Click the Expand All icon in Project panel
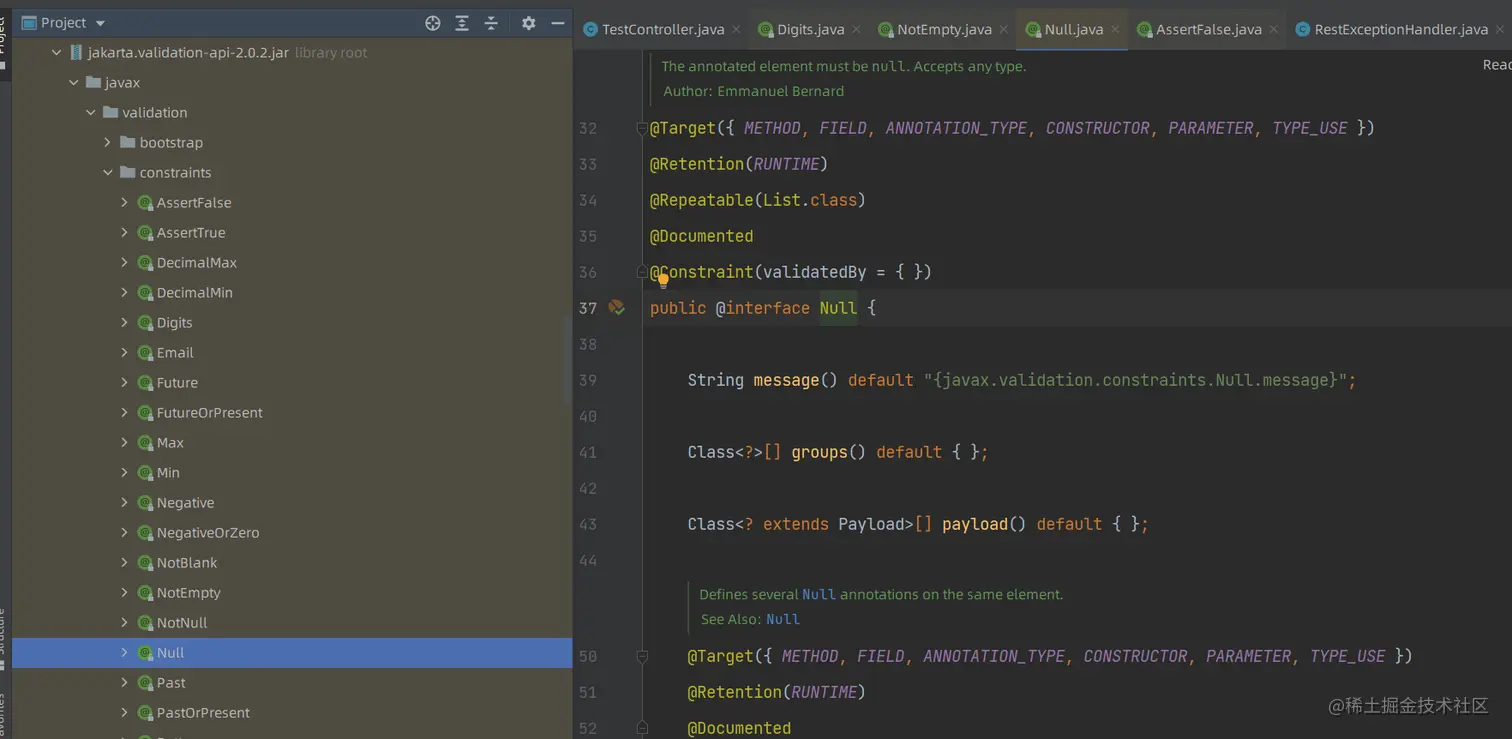1512x739 pixels. coord(462,23)
